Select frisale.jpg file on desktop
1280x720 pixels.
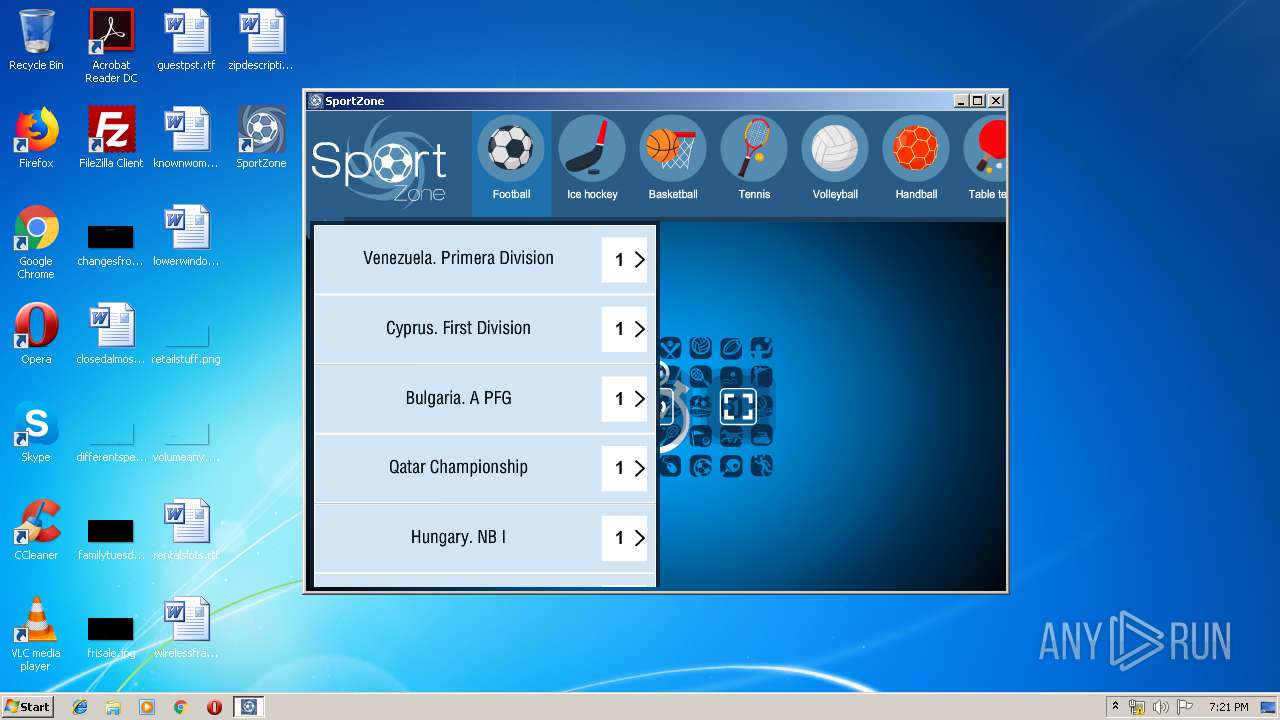111,638
